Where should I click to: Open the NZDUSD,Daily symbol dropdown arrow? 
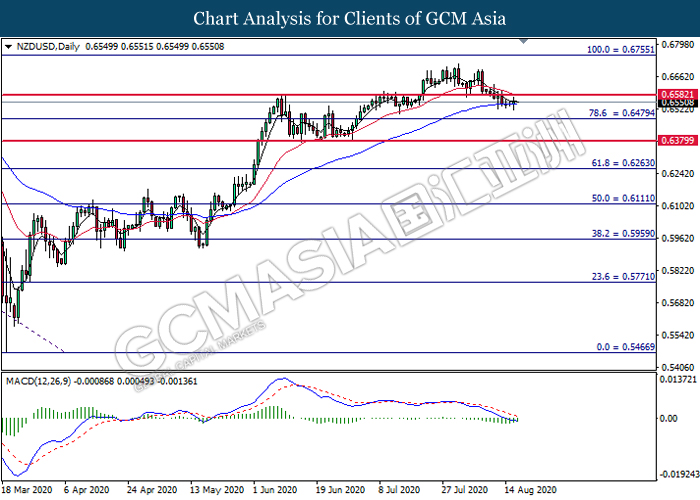pyautogui.click(x=8, y=46)
